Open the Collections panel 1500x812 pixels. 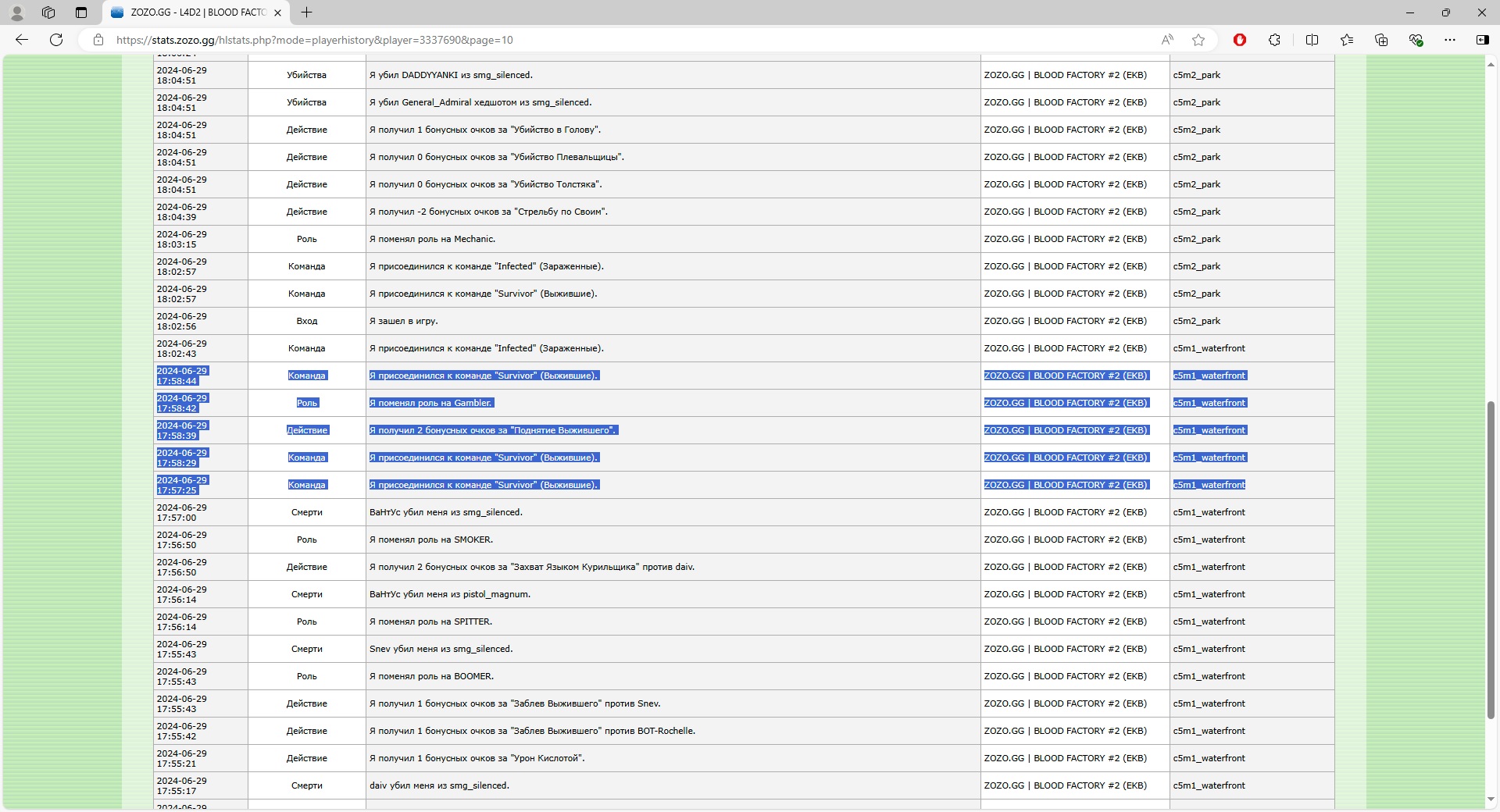1381,40
